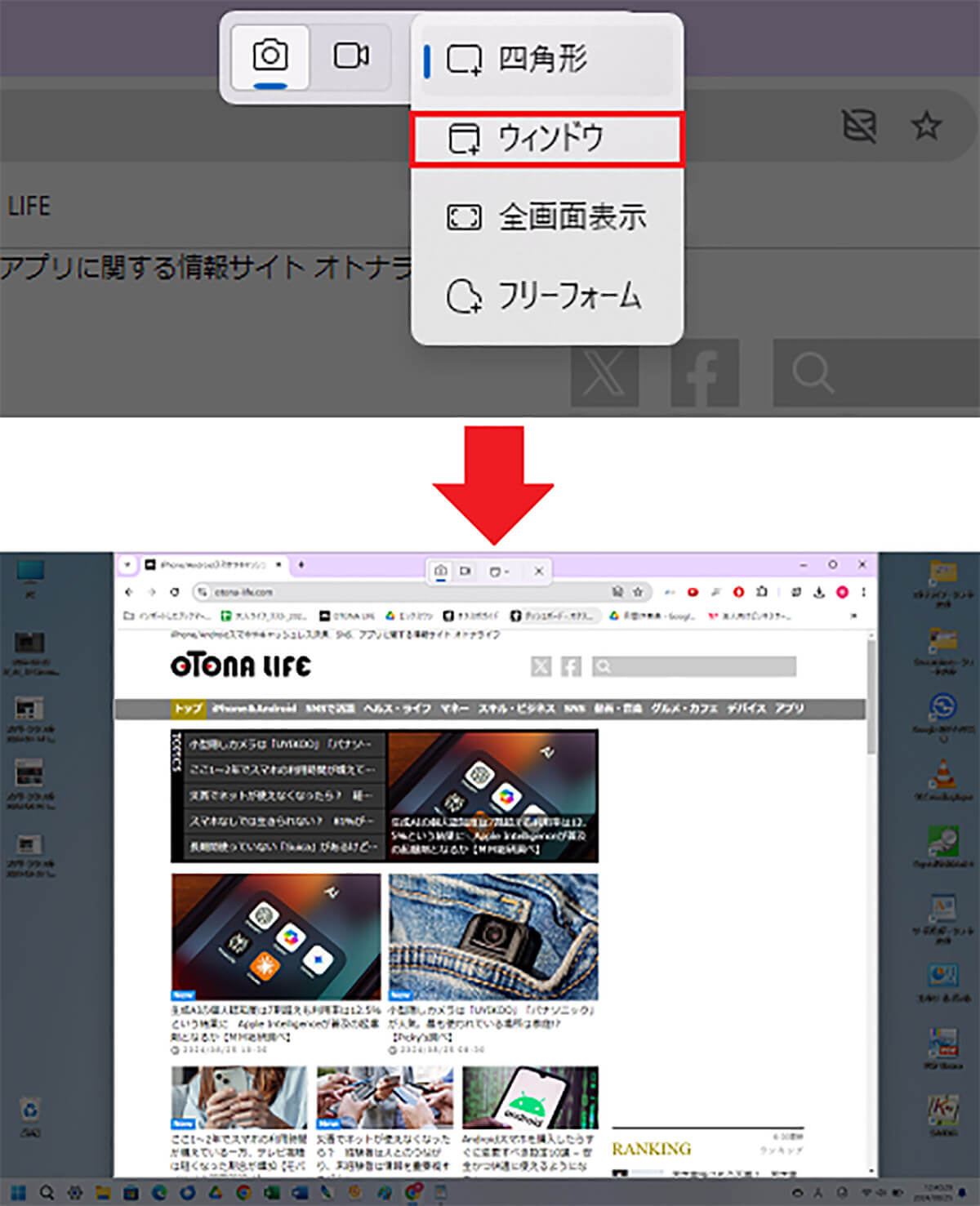Open Excel from the taskbar
This screenshot has width=980, height=1206.
272,1192
